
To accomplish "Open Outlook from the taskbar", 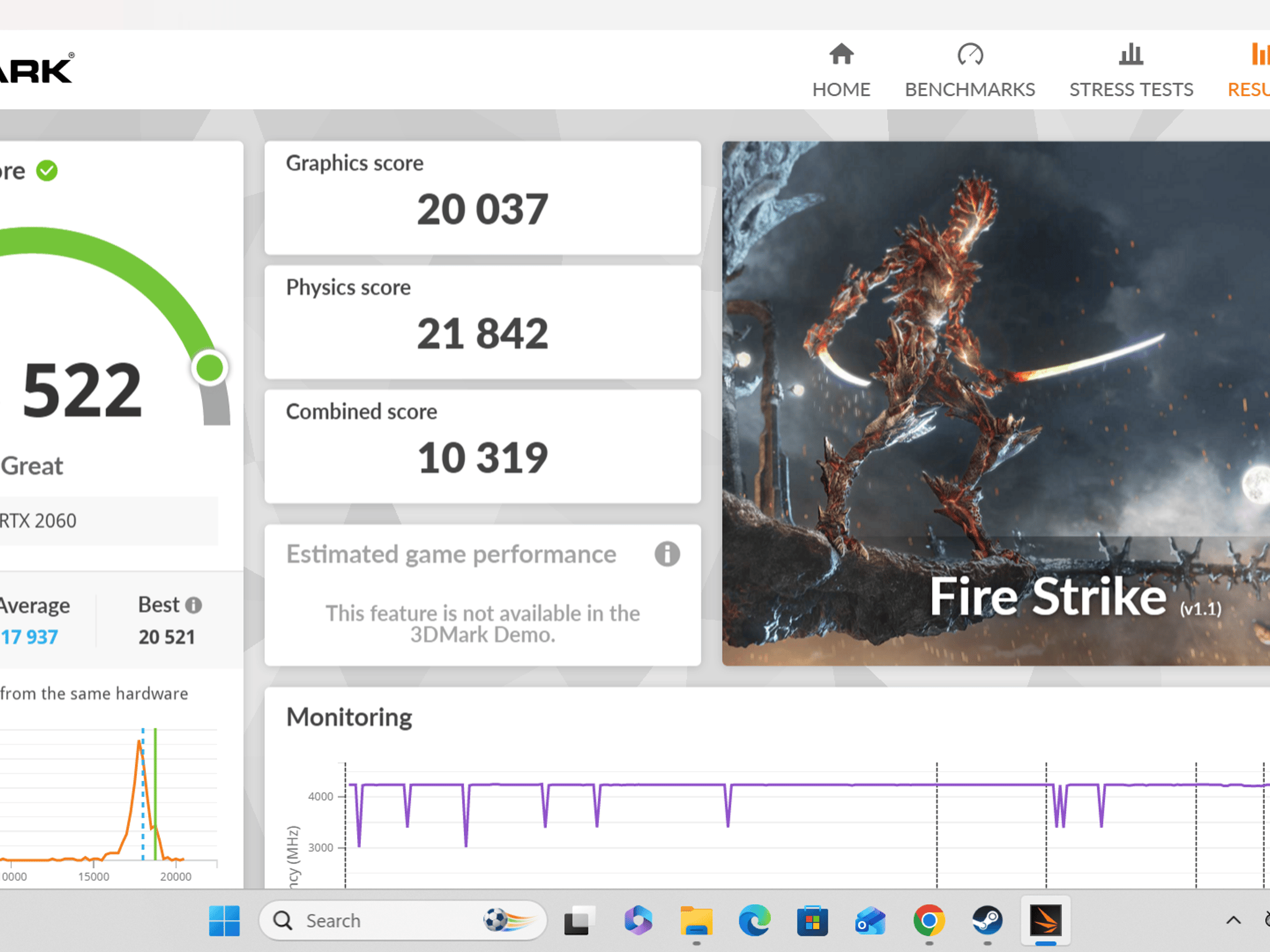I will coord(870,920).
